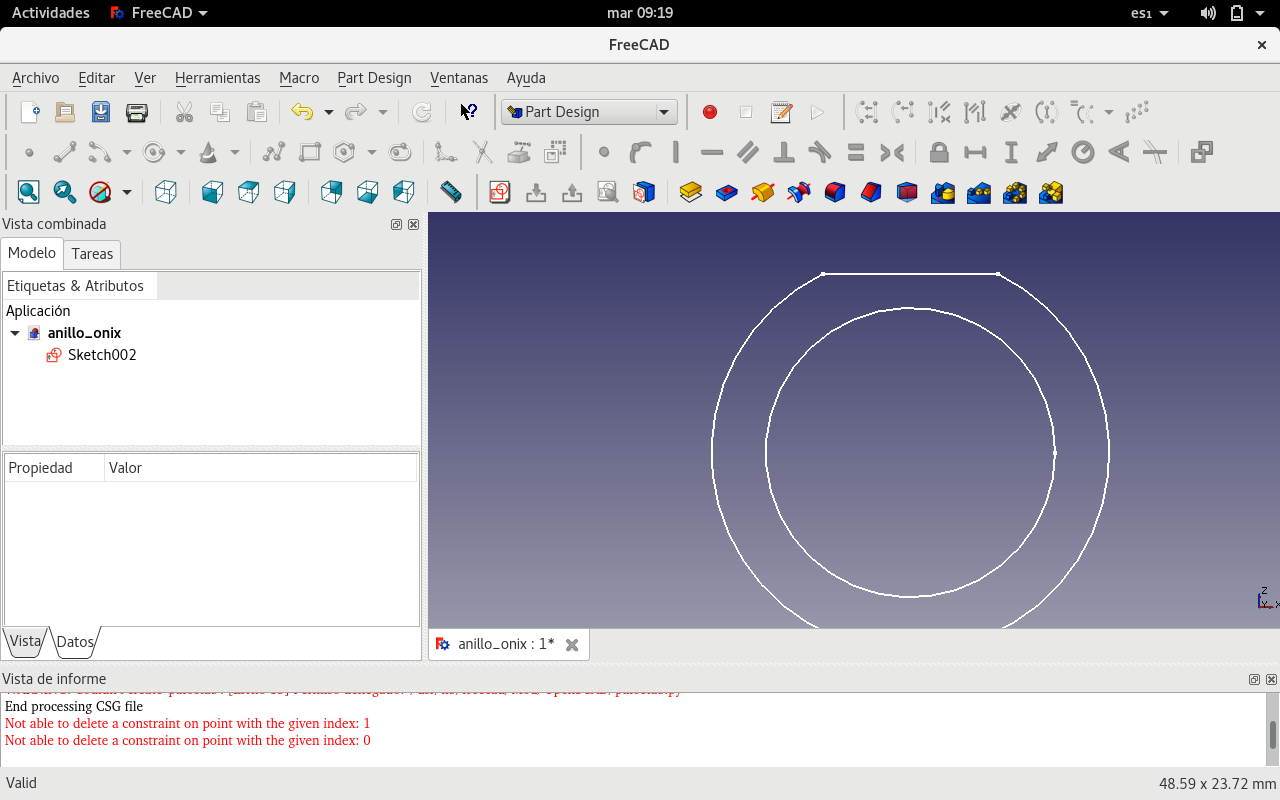
Task: Click the Etiquetas & Atributos column header
Action: coord(80,286)
